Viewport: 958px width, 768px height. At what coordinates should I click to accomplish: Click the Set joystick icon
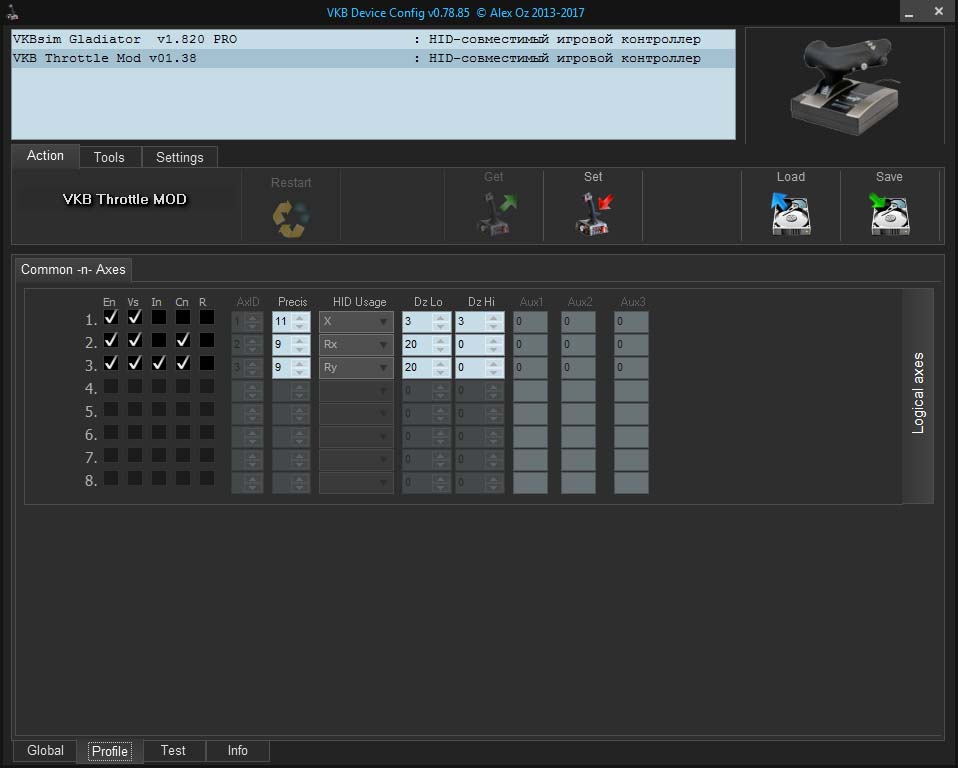(x=594, y=214)
